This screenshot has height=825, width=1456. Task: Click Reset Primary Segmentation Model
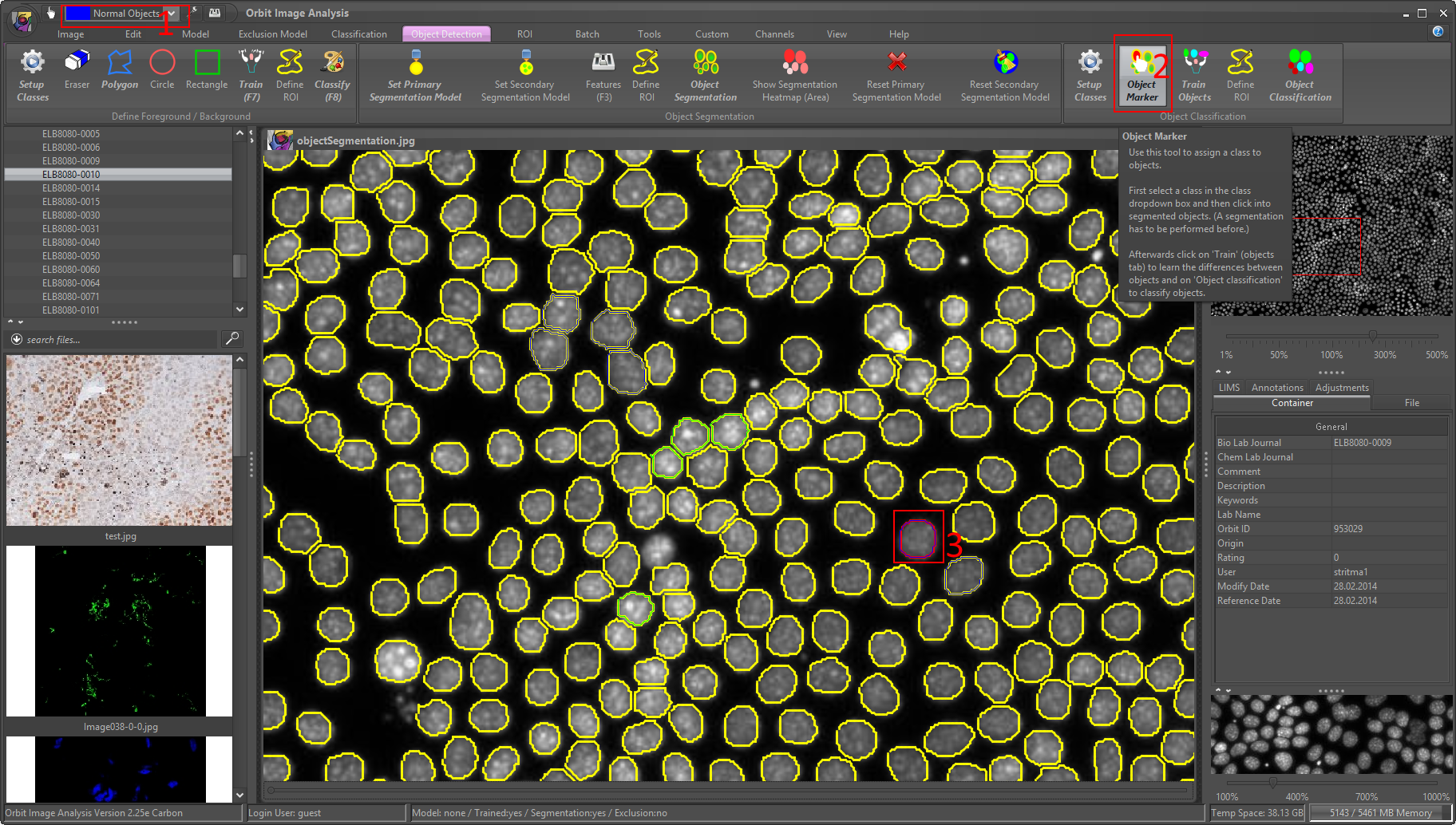pos(896,77)
